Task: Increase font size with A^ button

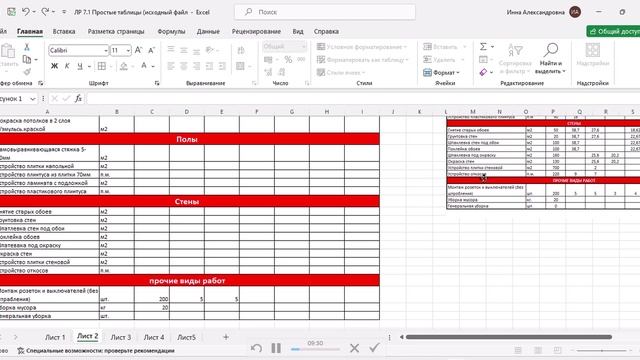Action: pos(138,50)
